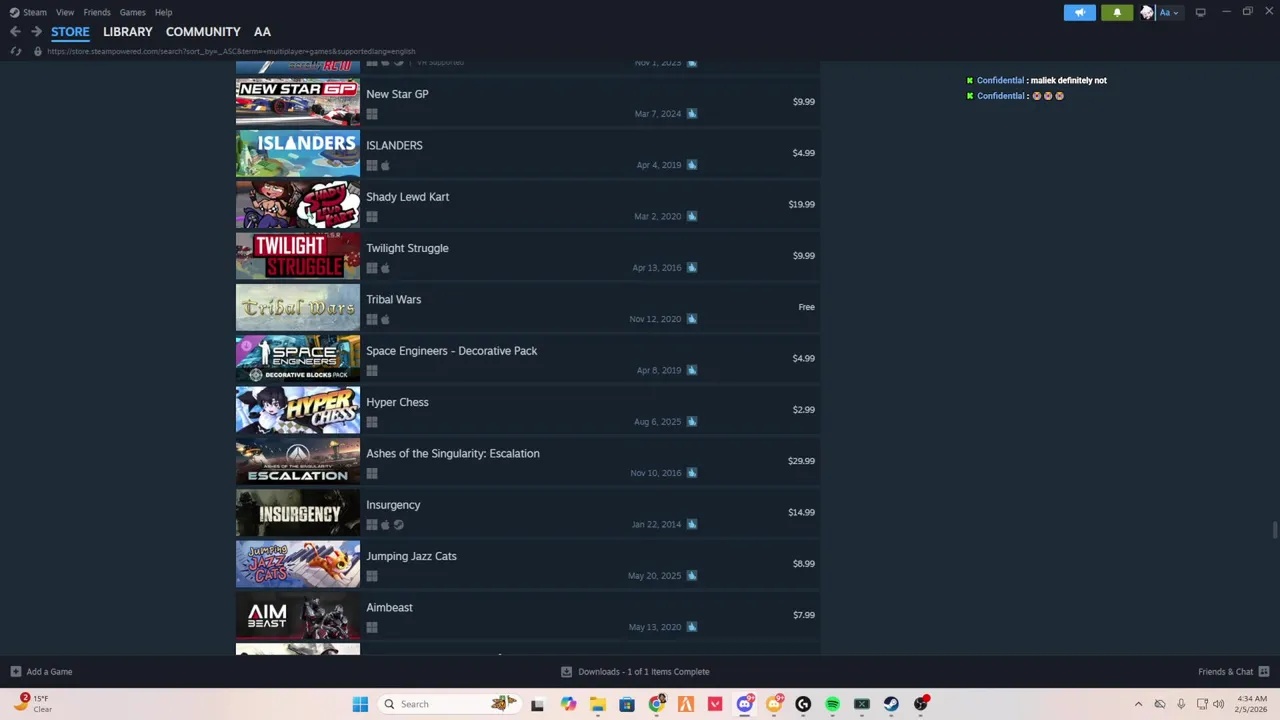Click the user profile avatar picture
This screenshot has height=720, width=1280.
(x=1147, y=12)
